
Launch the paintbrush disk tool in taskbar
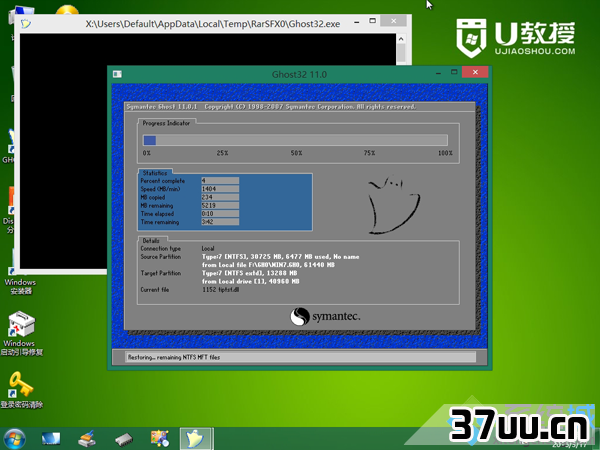coord(87,439)
